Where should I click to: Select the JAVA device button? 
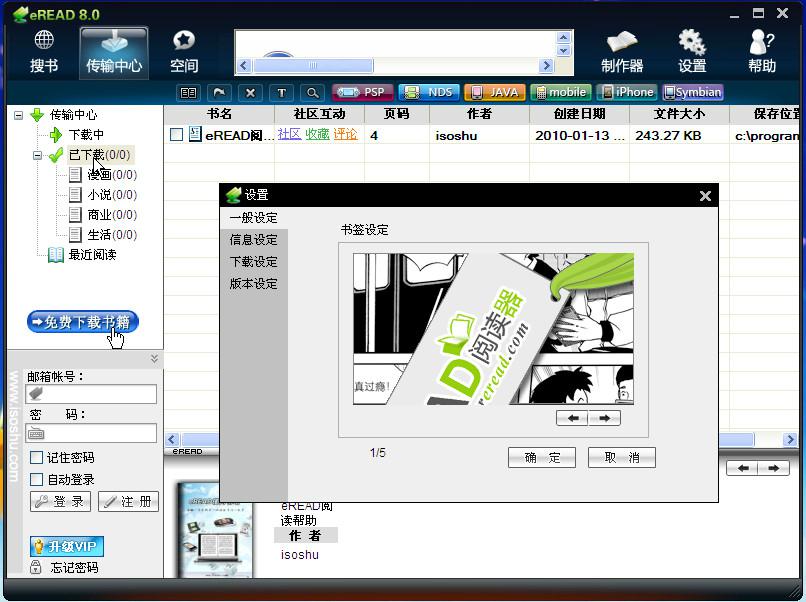tap(495, 93)
